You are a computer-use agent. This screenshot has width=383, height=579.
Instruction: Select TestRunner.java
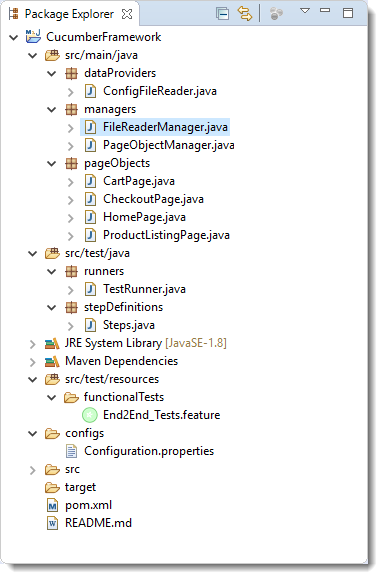pyautogui.click(x=144, y=289)
